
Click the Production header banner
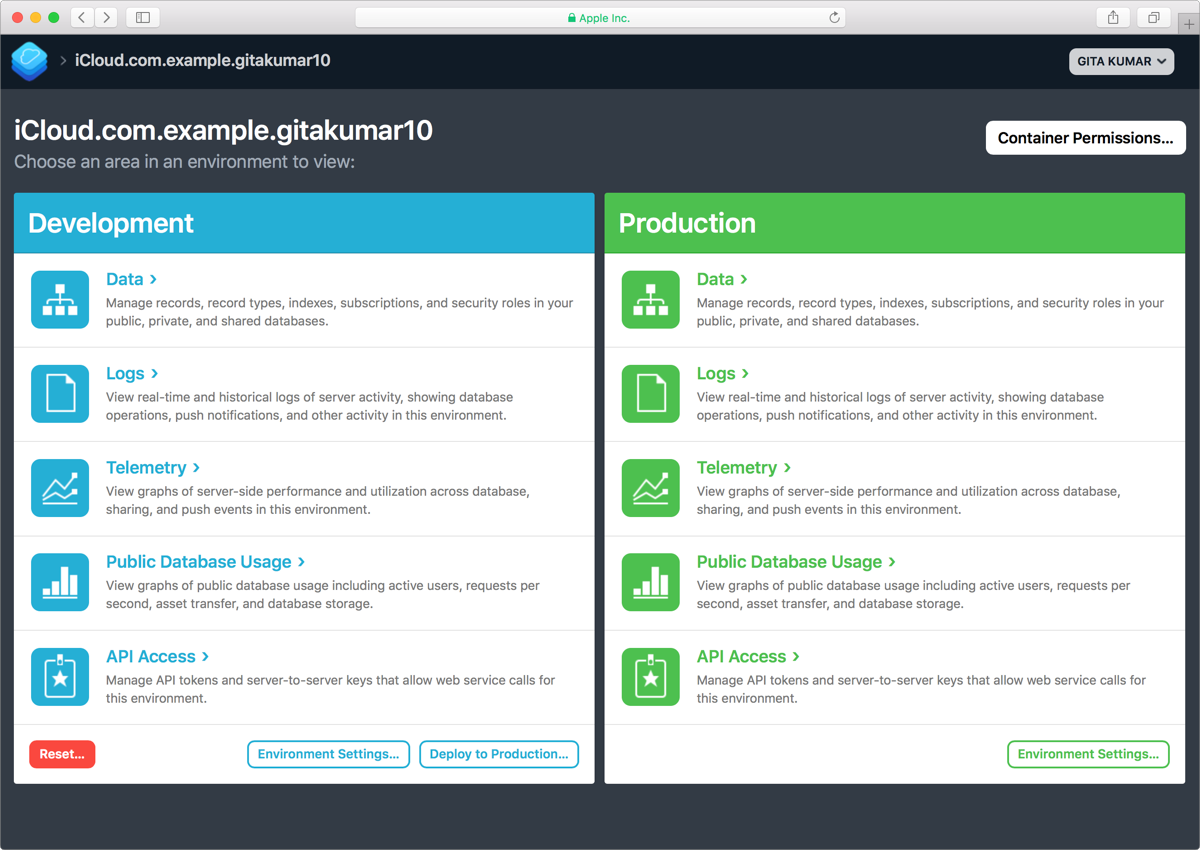point(895,223)
